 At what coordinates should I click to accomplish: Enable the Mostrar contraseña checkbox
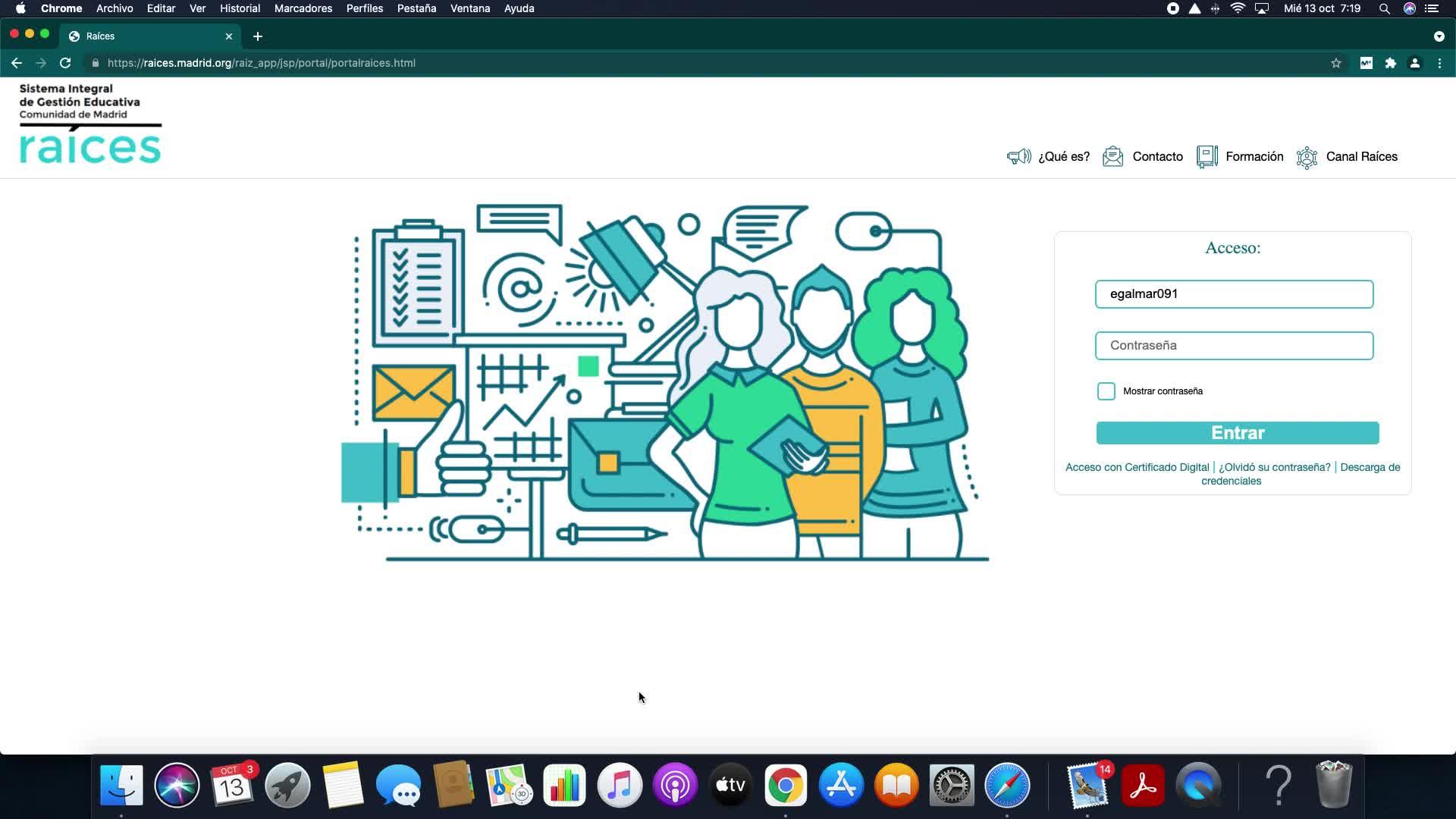[x=1106, y=391]
